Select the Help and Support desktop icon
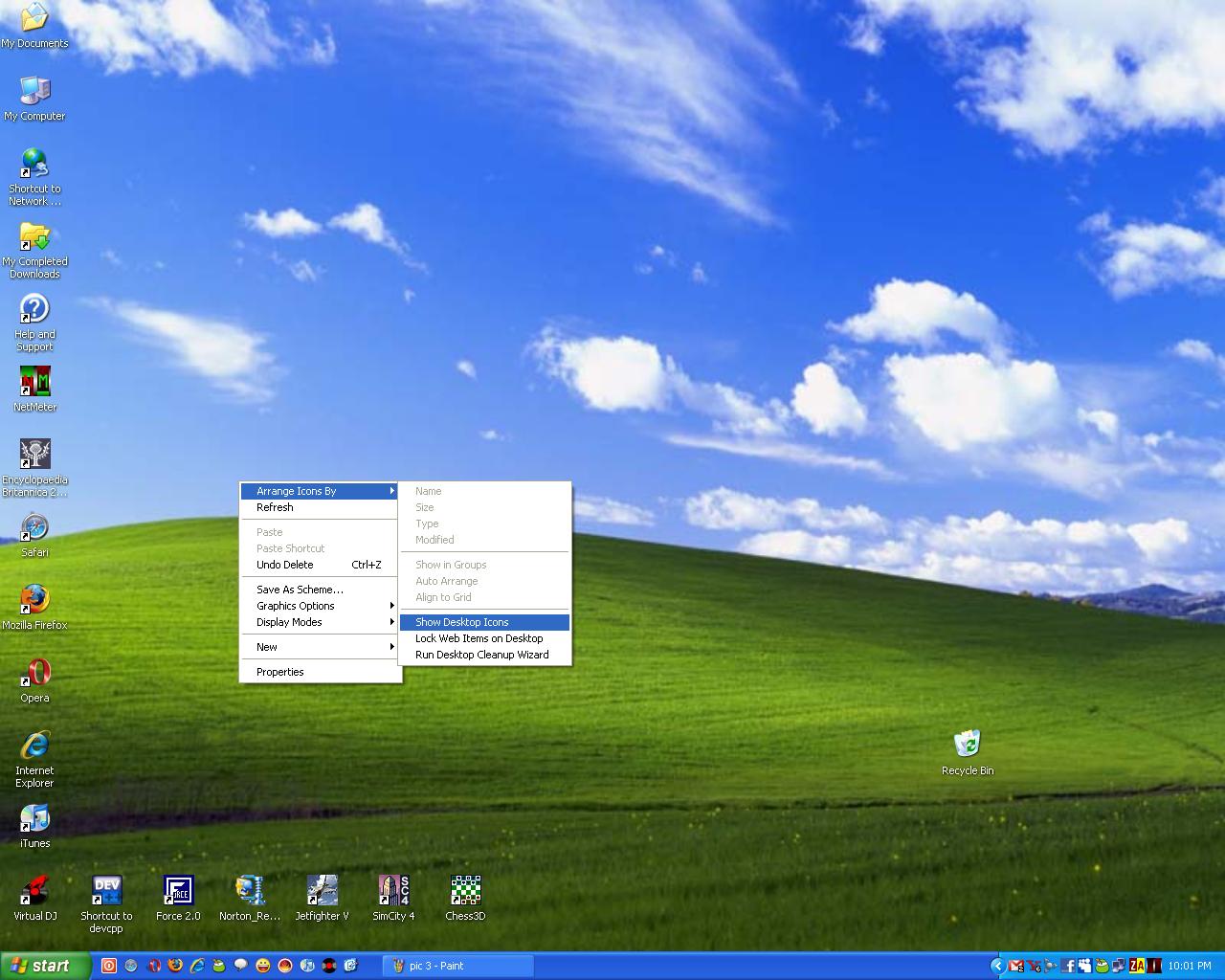The image size is (1225, 980). [34, 323]
